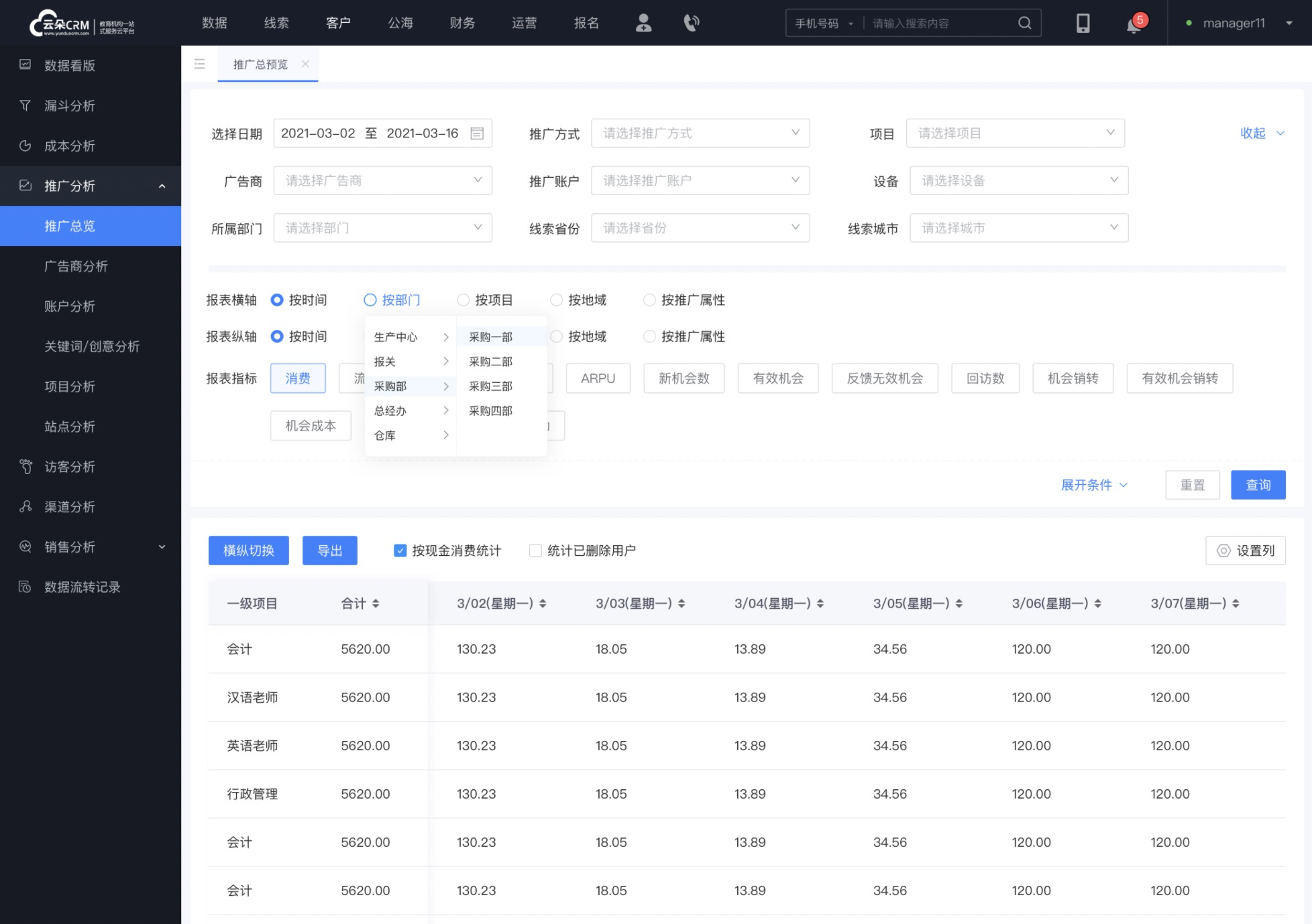Click the 成本分析 cost analysis icon
The height and width of the screenshot is (924, 1312).
pyautogui.click(x=26, y=145)
